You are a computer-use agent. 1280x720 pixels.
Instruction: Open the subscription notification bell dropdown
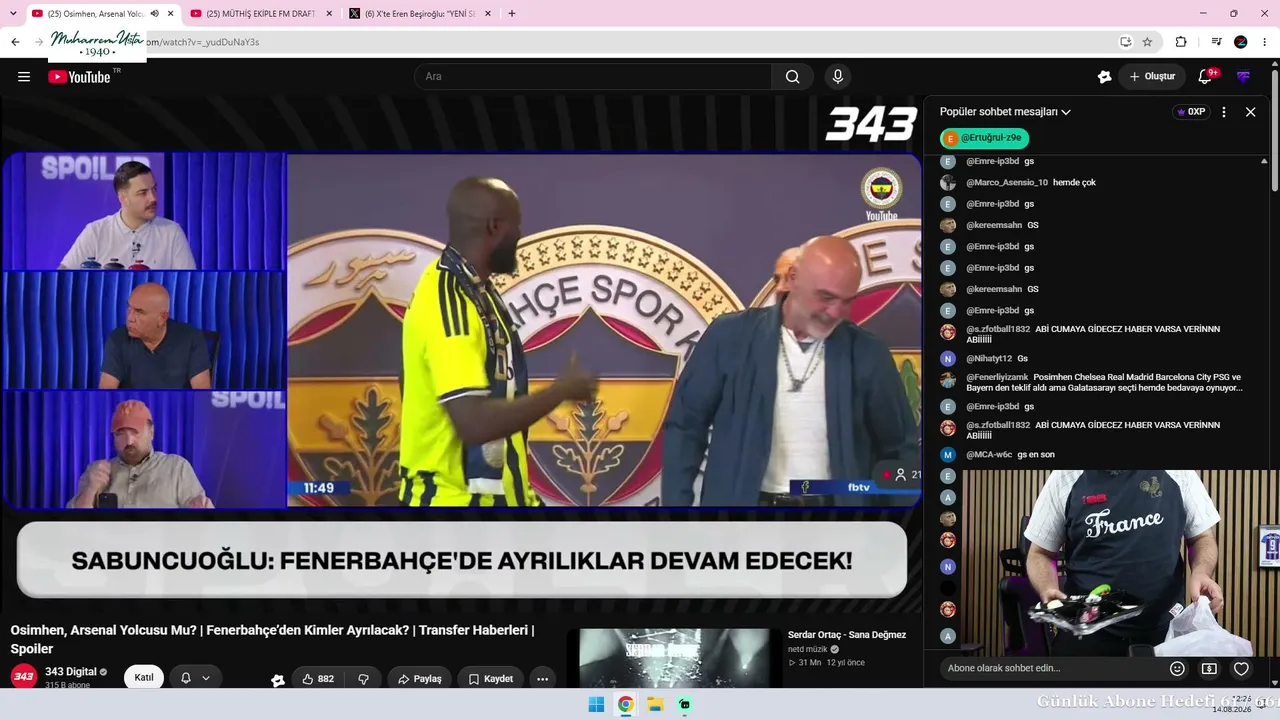[195, 678]
